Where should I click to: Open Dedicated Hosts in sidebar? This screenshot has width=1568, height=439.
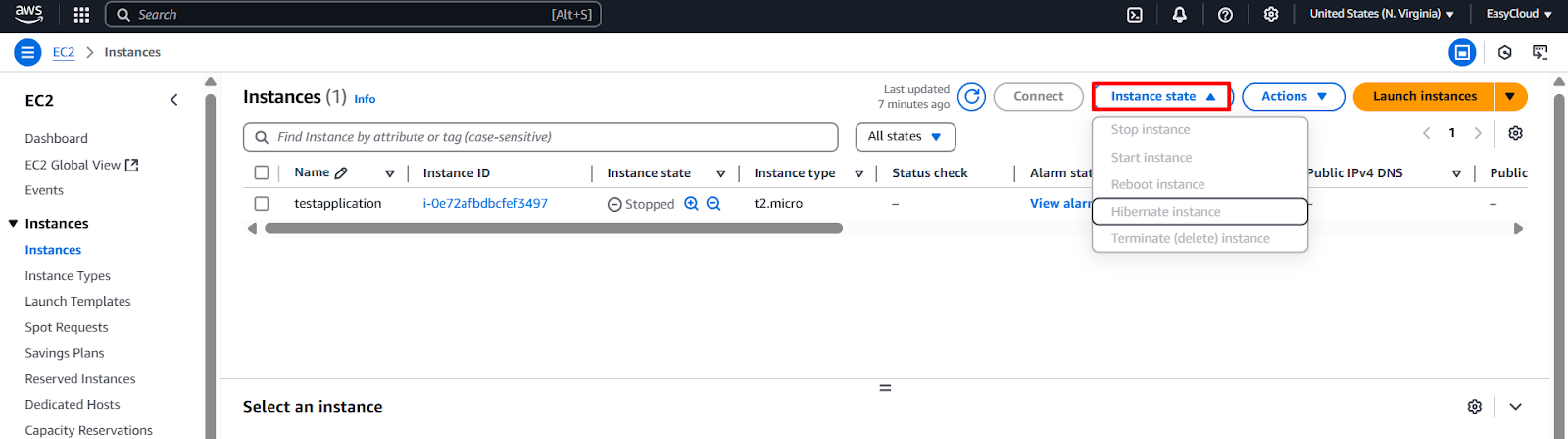click(73, 404)
